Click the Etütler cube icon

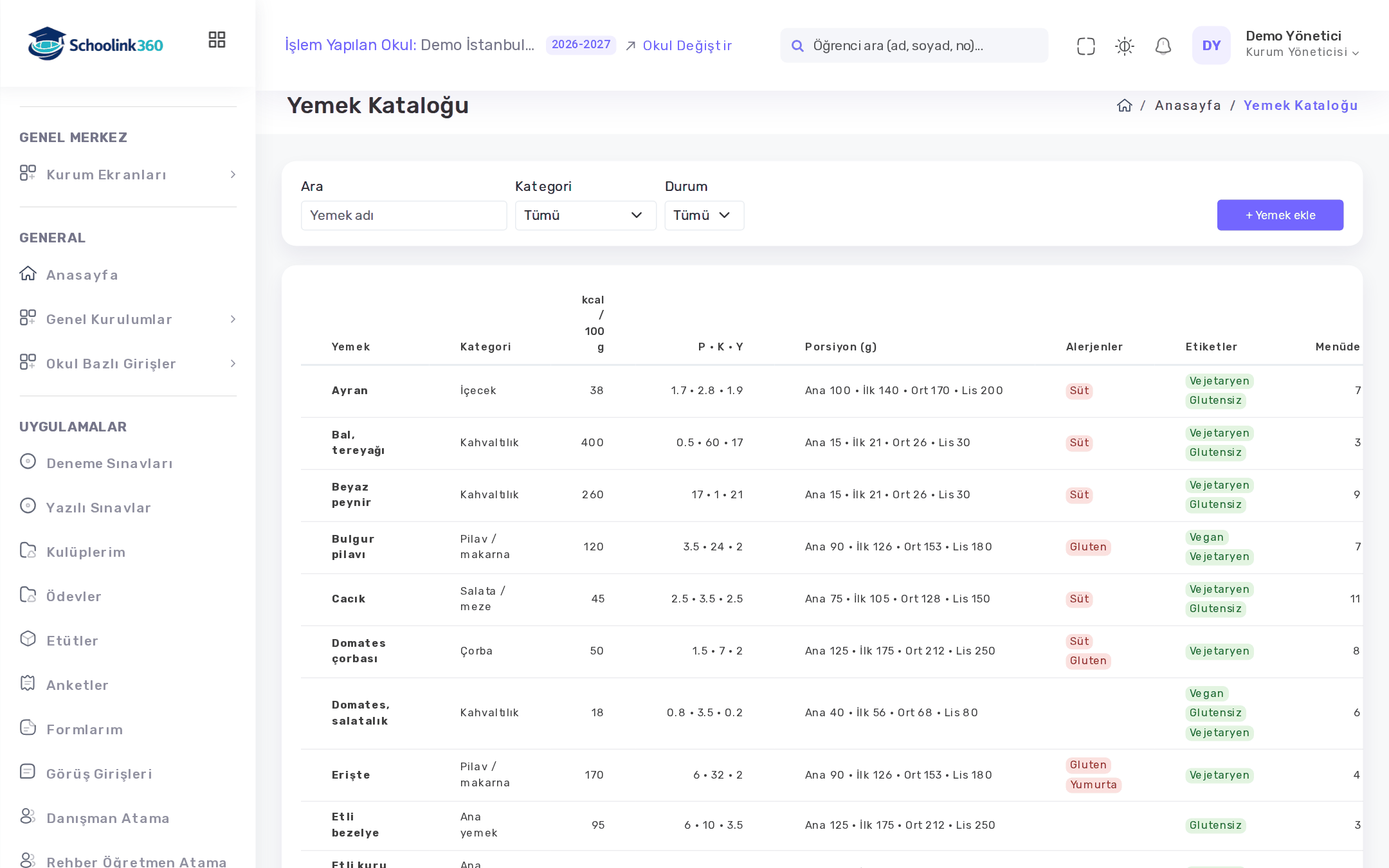click(x=28, y=639)
